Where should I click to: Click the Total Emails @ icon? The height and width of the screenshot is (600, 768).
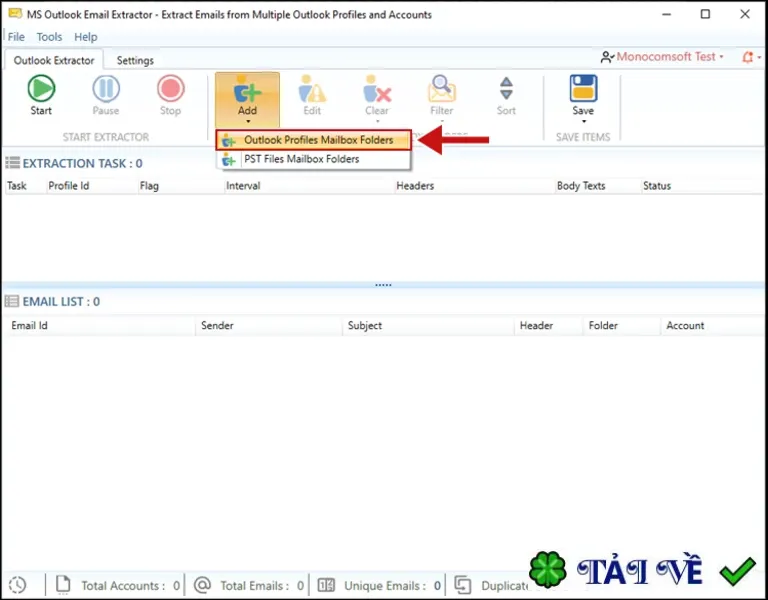202,585
